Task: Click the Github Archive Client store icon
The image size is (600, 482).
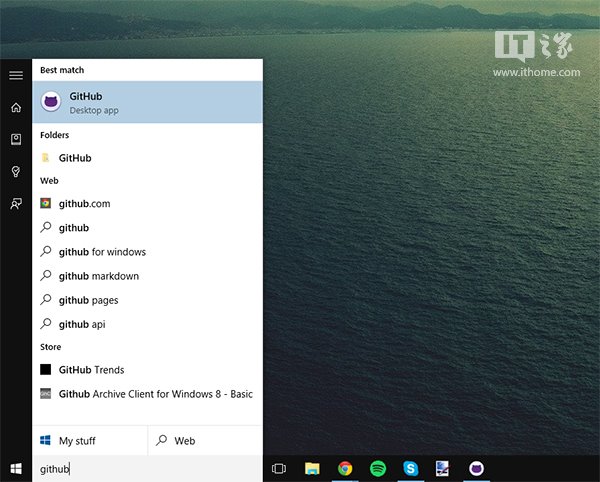Action: pyautogui.click(x=46, y=393)
